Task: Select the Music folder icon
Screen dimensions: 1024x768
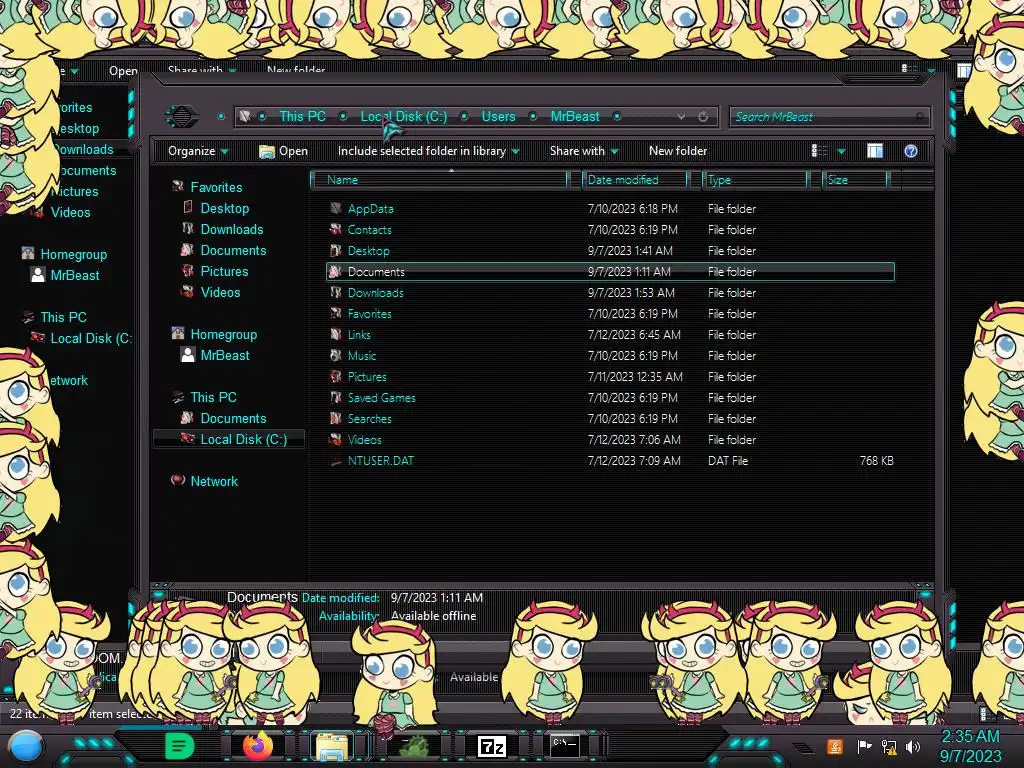Action: (336, 356)
